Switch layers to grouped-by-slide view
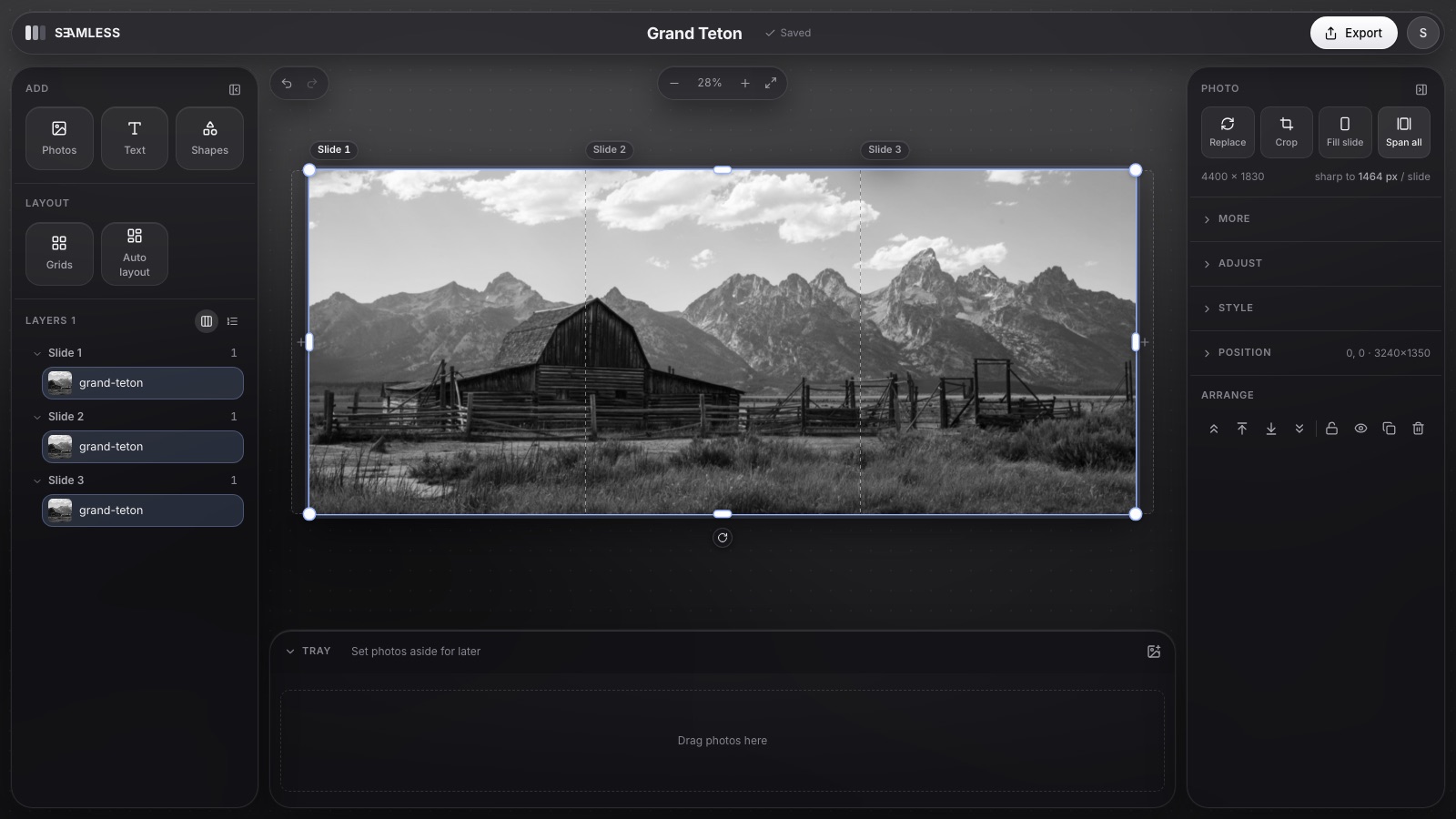Image resolution: width=1456 pixels, height=819 pixels. pos(207,321)
